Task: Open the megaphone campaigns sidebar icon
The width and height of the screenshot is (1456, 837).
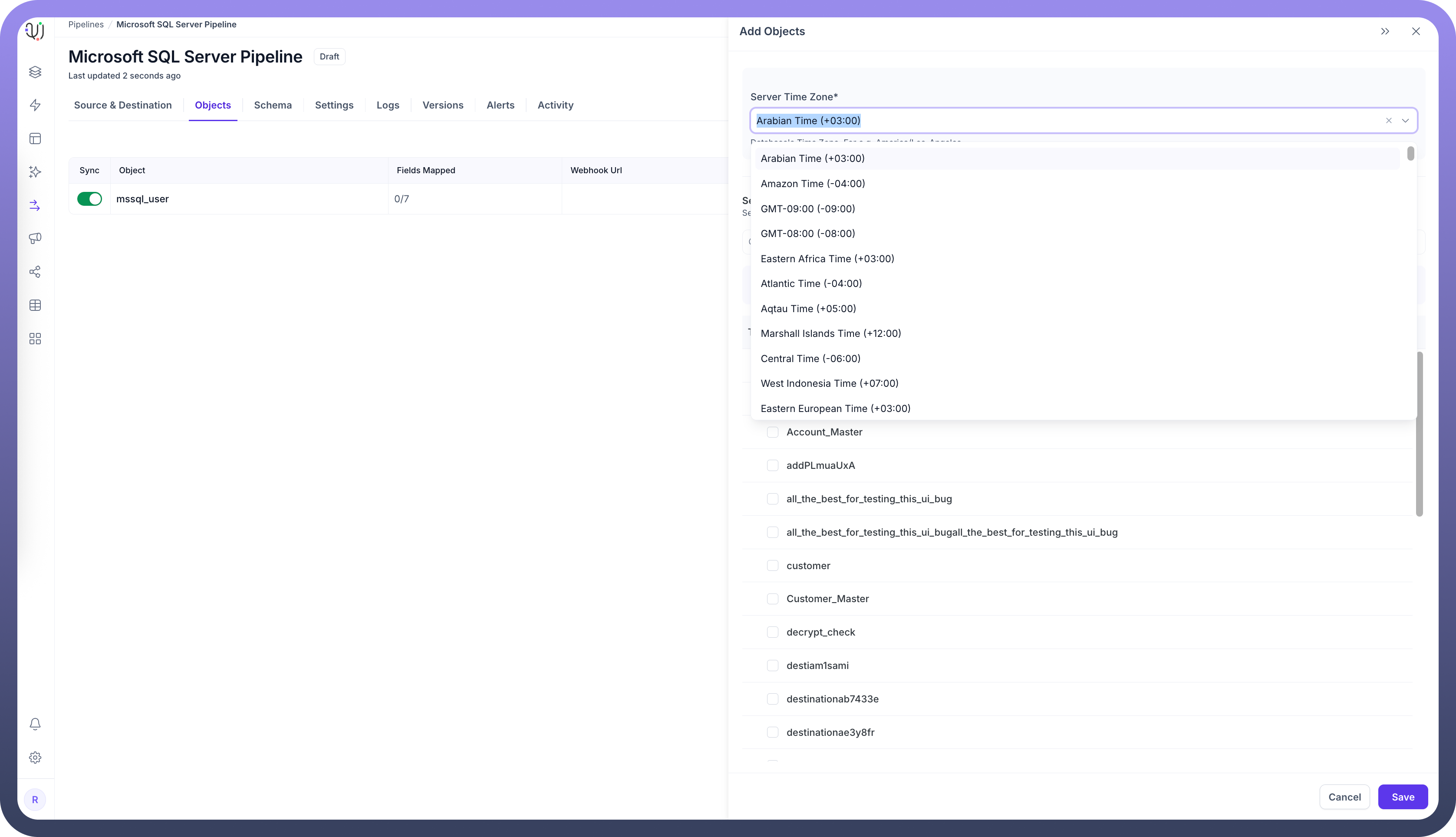Action: (x=35, y=239)
